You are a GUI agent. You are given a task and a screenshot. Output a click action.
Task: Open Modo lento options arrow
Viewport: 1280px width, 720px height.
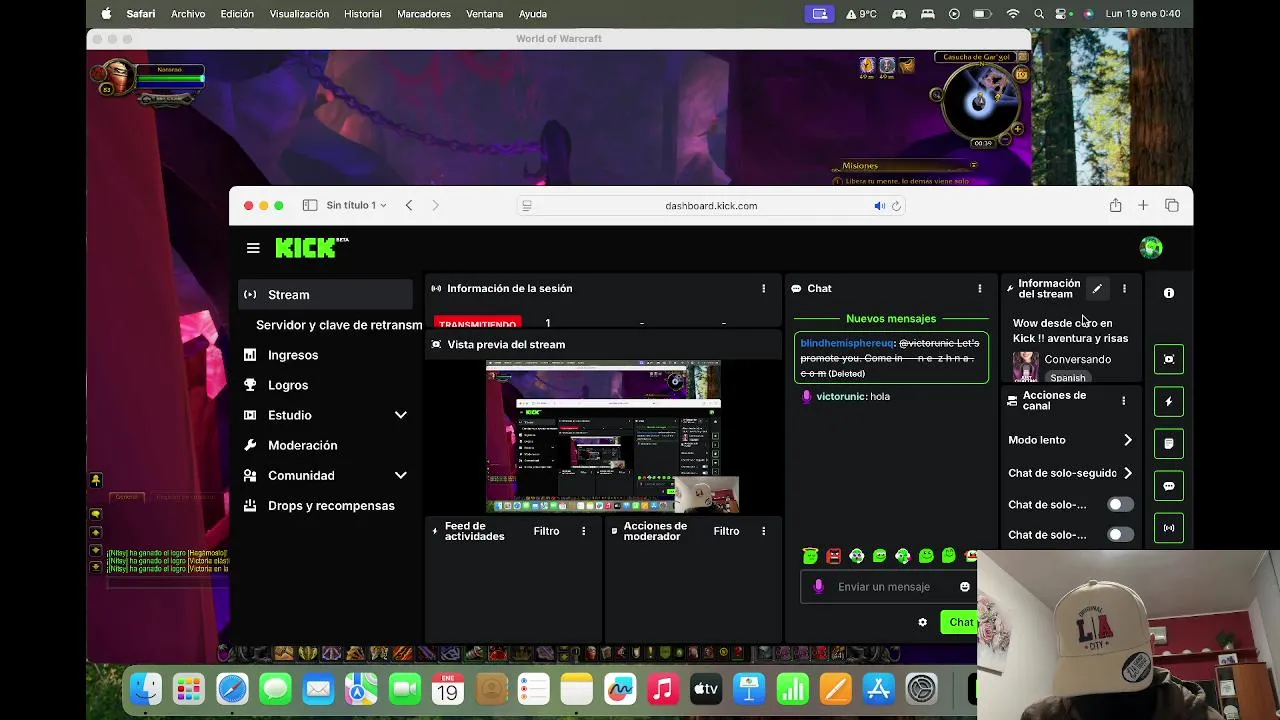[x=1127, y=440]
